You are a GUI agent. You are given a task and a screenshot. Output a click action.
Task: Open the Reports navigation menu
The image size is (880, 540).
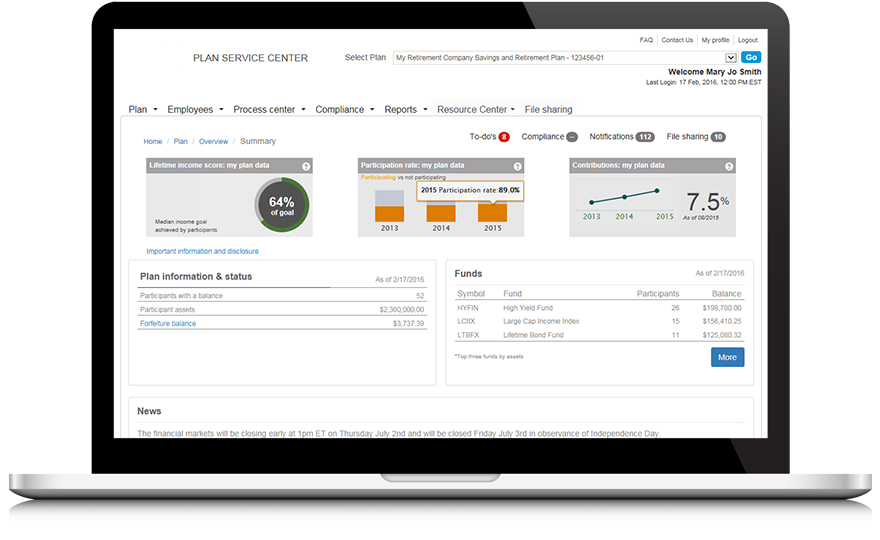[405, 110]
